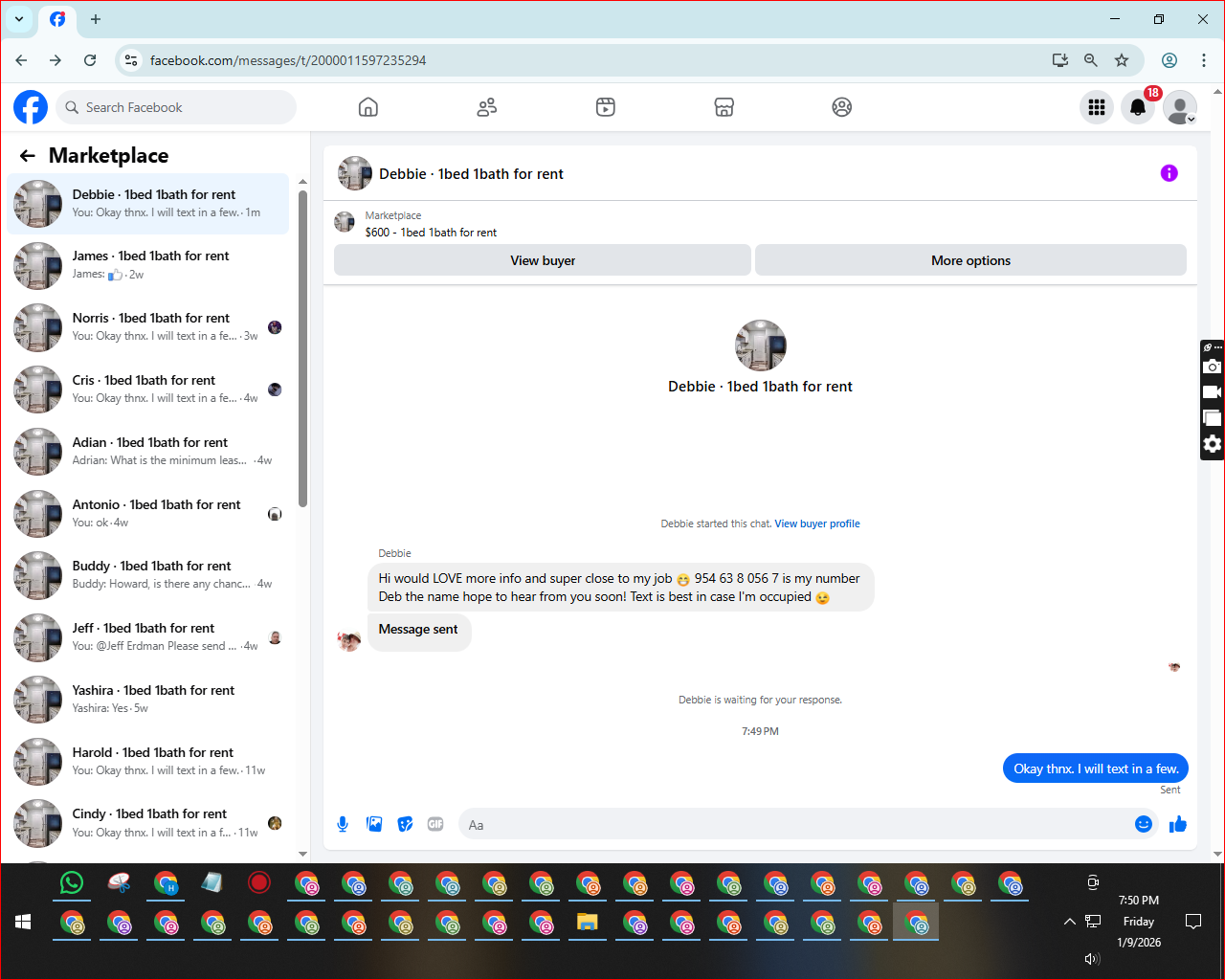Viewport: 1225px width, 980px height.
Task: Click Debbie's listing thumbnail in chat center
Action: [x=761, y=345]
